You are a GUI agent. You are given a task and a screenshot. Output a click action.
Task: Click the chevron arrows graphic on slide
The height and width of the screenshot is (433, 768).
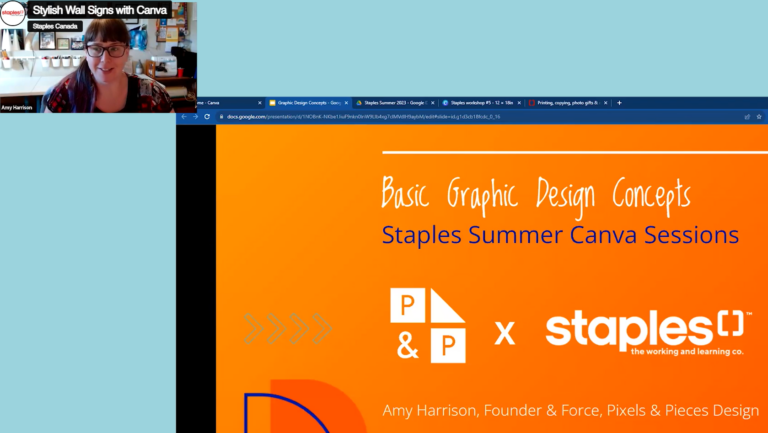[288, 328]
